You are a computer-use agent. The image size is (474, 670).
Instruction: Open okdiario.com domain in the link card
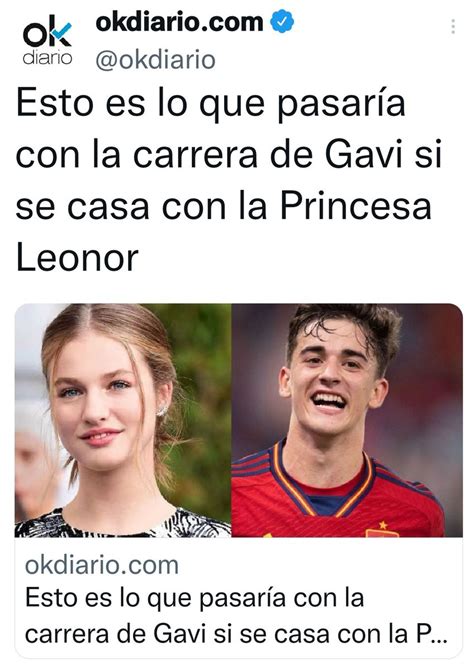[102, 565]
